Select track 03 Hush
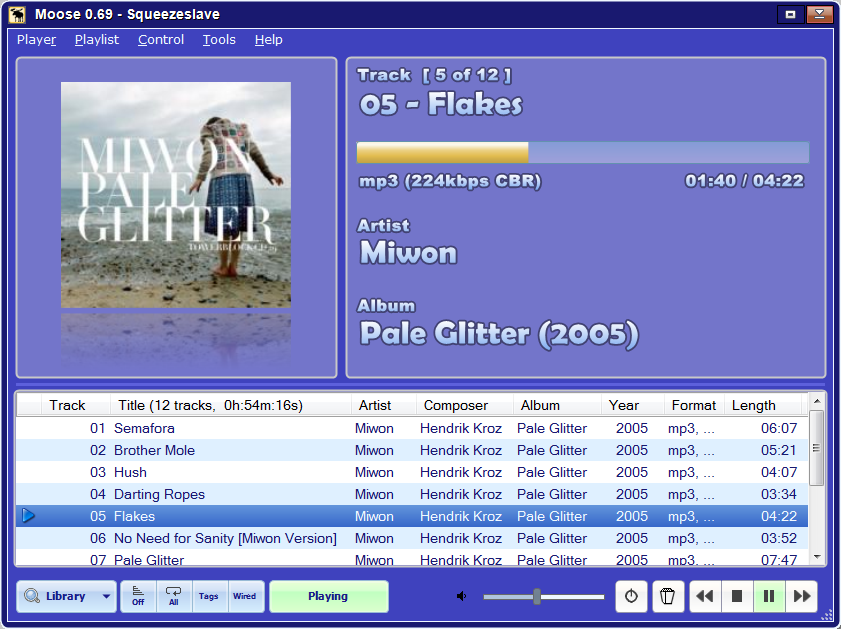 (x=412, y=472)
